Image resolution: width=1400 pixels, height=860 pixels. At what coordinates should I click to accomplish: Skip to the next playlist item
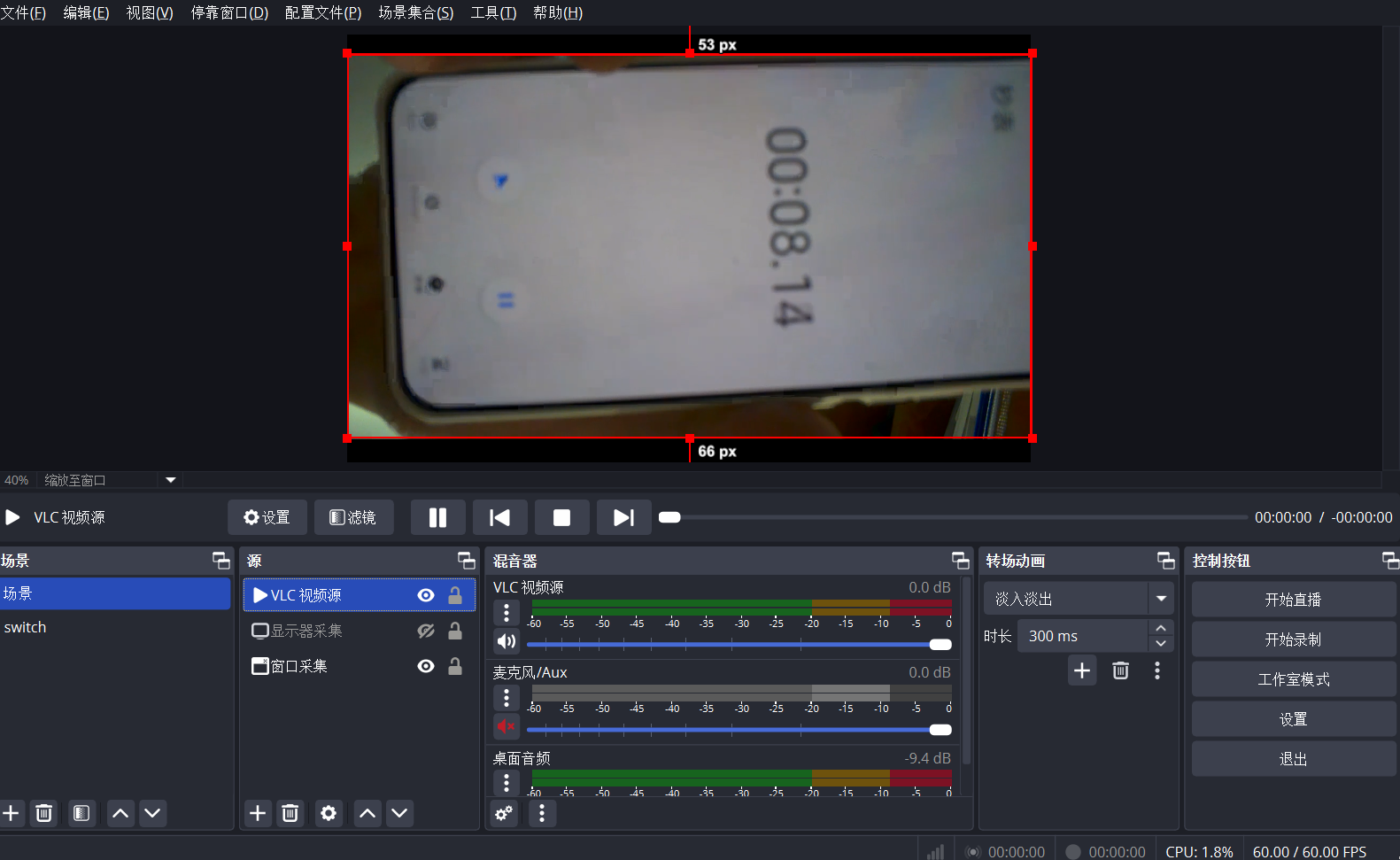tap(623, 517)
